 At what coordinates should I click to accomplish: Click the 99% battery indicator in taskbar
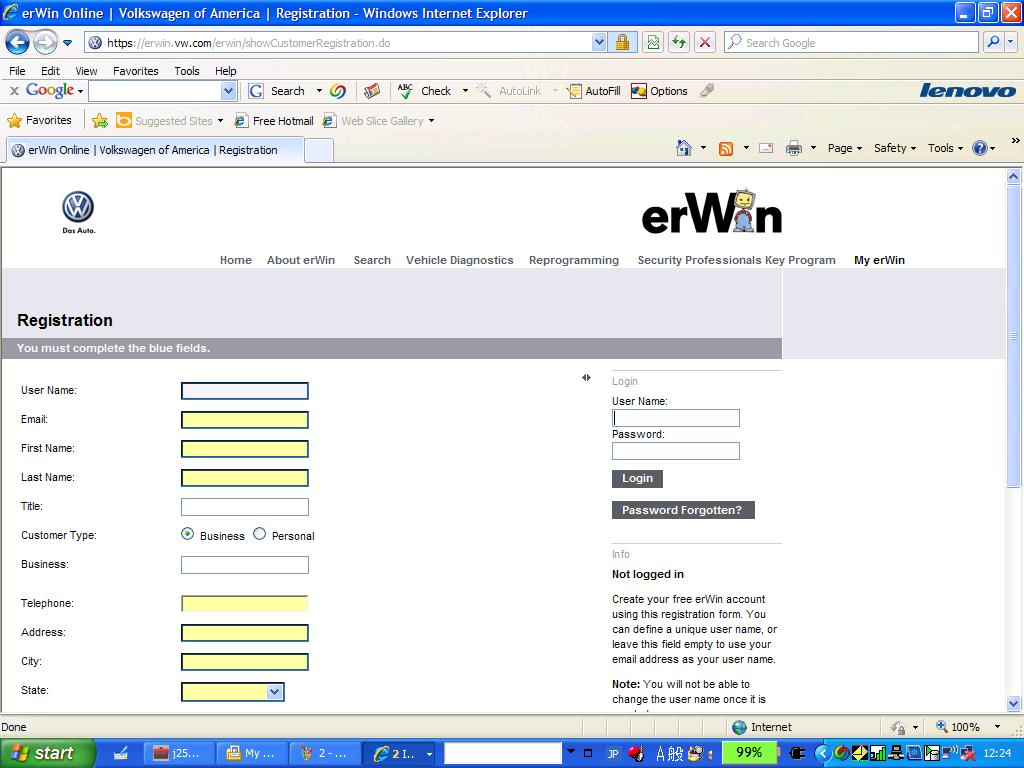click(x=749, y=753)
